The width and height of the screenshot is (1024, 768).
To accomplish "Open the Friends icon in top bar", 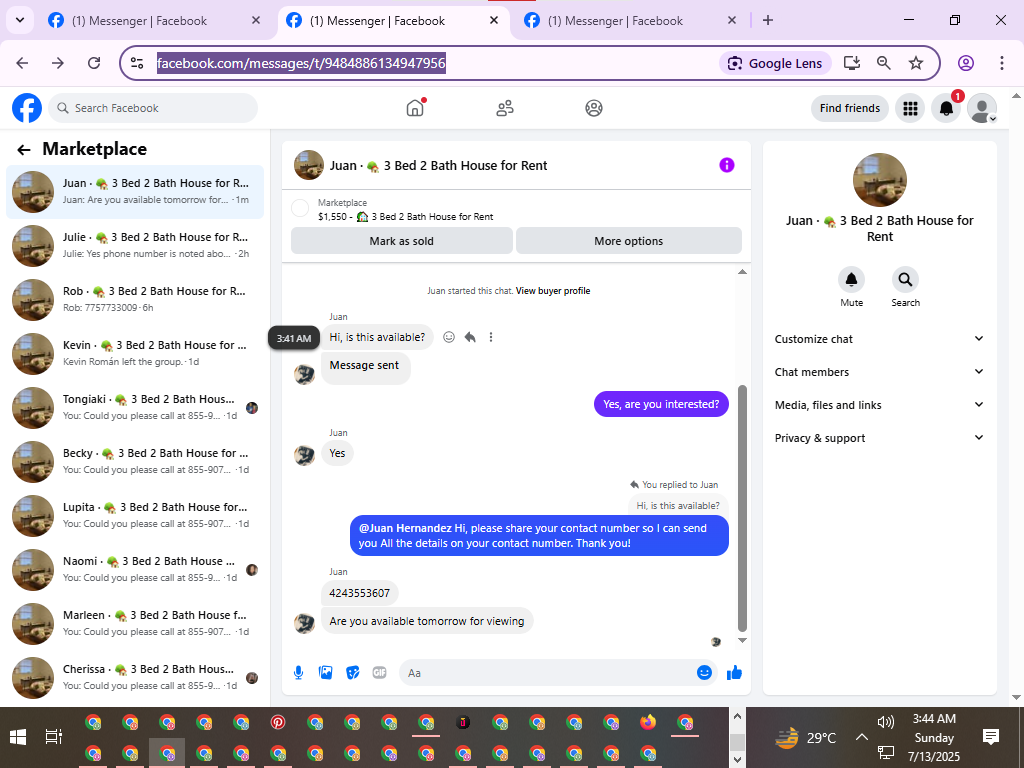I will [x=505, y=108].
